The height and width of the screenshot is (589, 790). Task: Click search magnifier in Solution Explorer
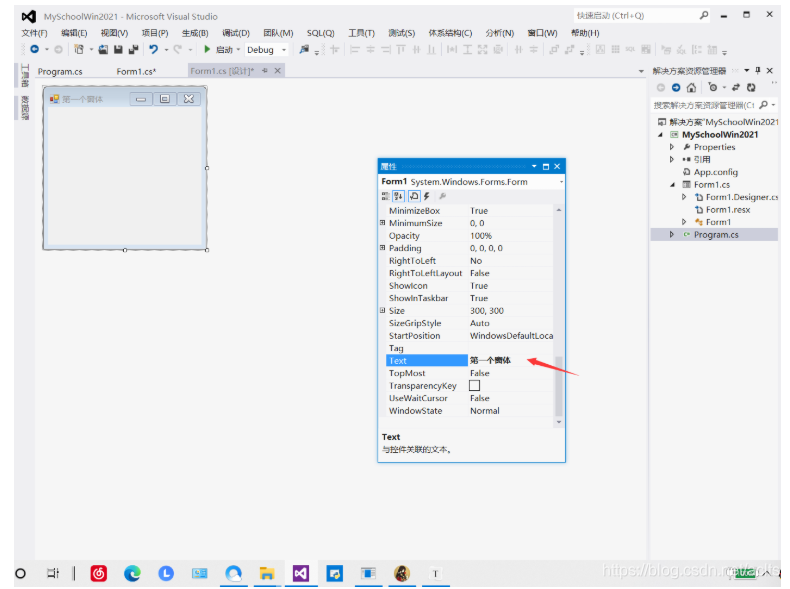[x=764, y=105]
